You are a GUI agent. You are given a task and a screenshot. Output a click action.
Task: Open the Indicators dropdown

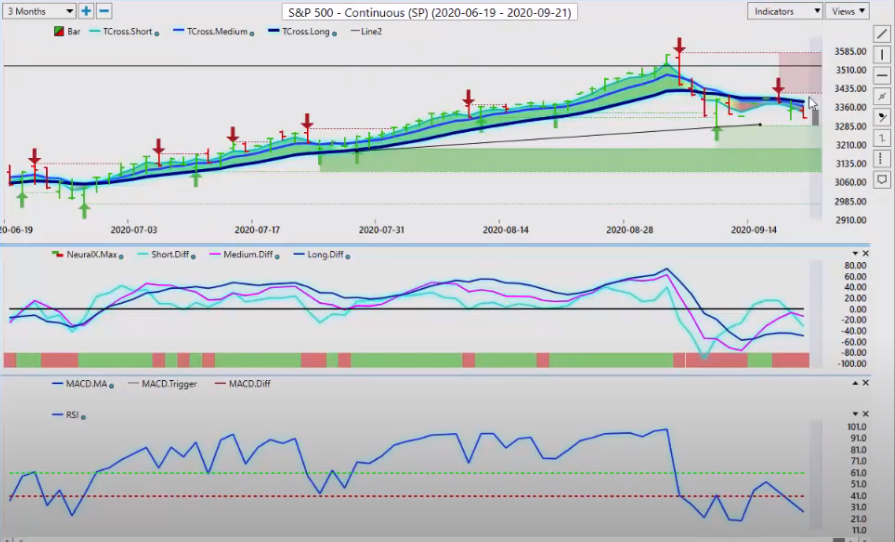[785, 11]
